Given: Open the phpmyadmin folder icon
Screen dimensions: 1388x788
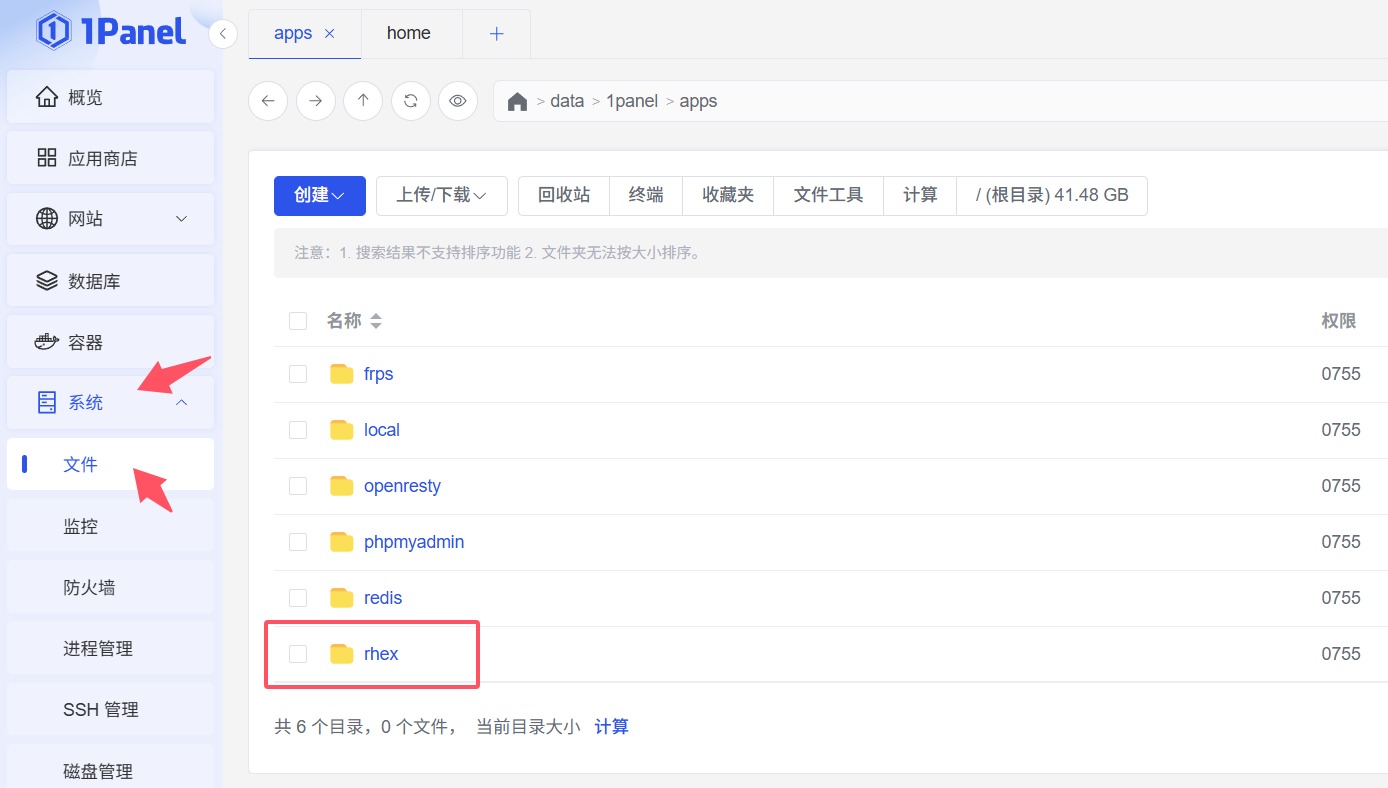Looking at the screenshot, I should 342,542.
